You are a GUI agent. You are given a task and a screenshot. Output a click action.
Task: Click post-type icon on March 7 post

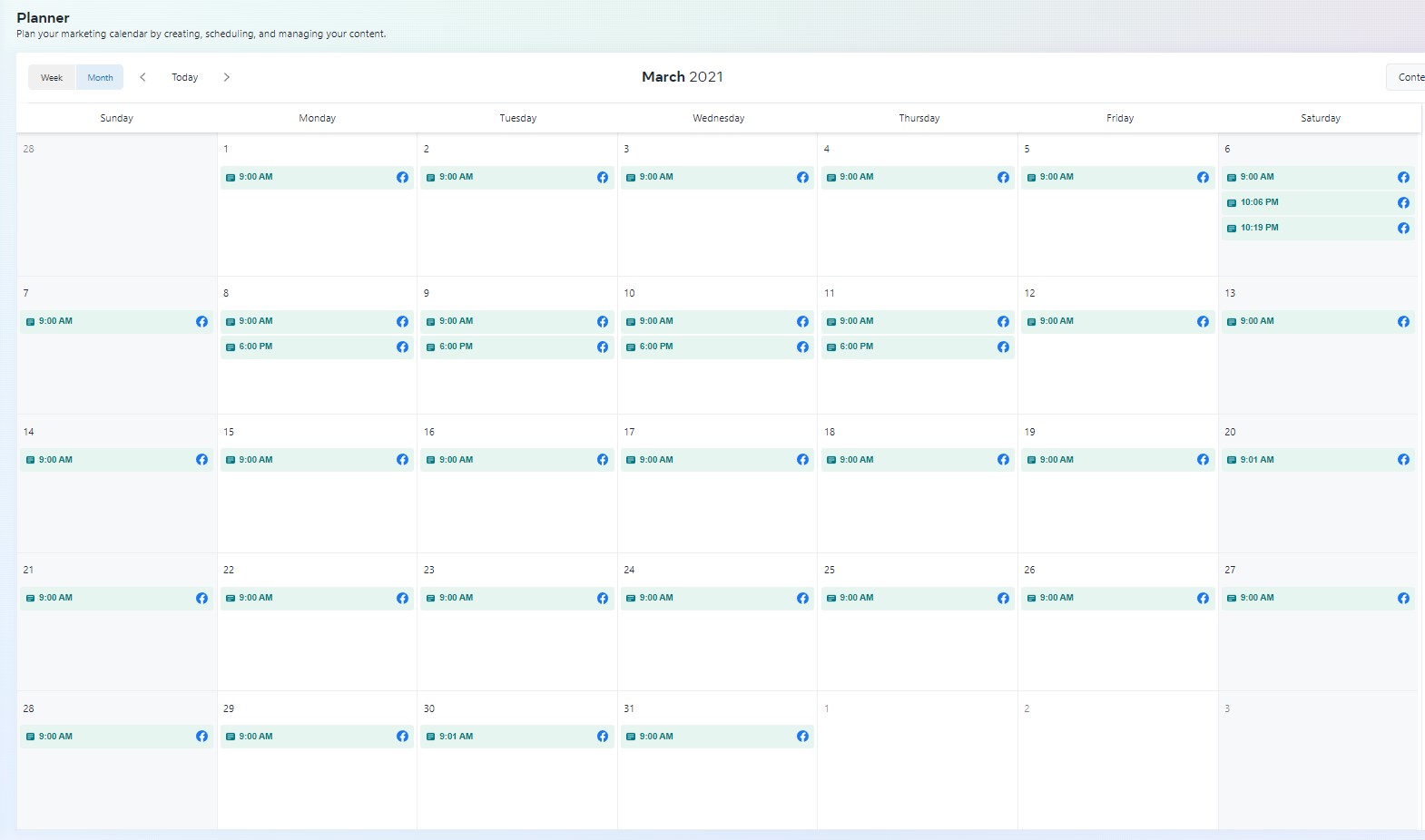[x=30, y=322]
